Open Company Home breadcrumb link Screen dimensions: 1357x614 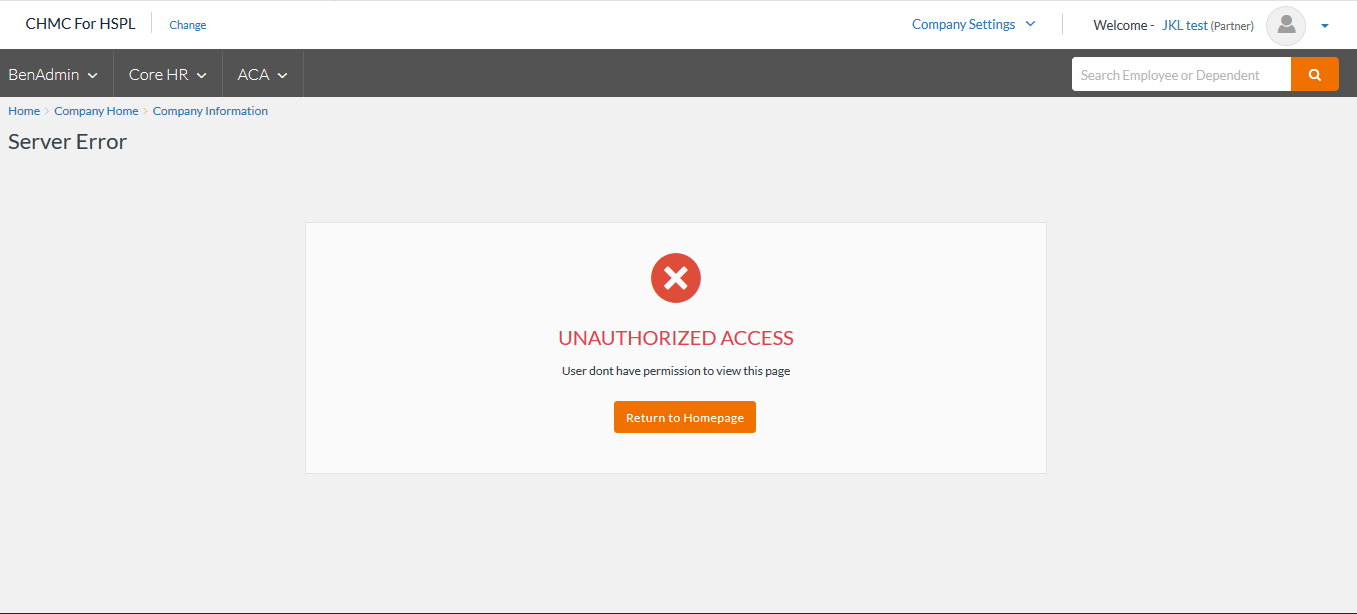point(96,111)
